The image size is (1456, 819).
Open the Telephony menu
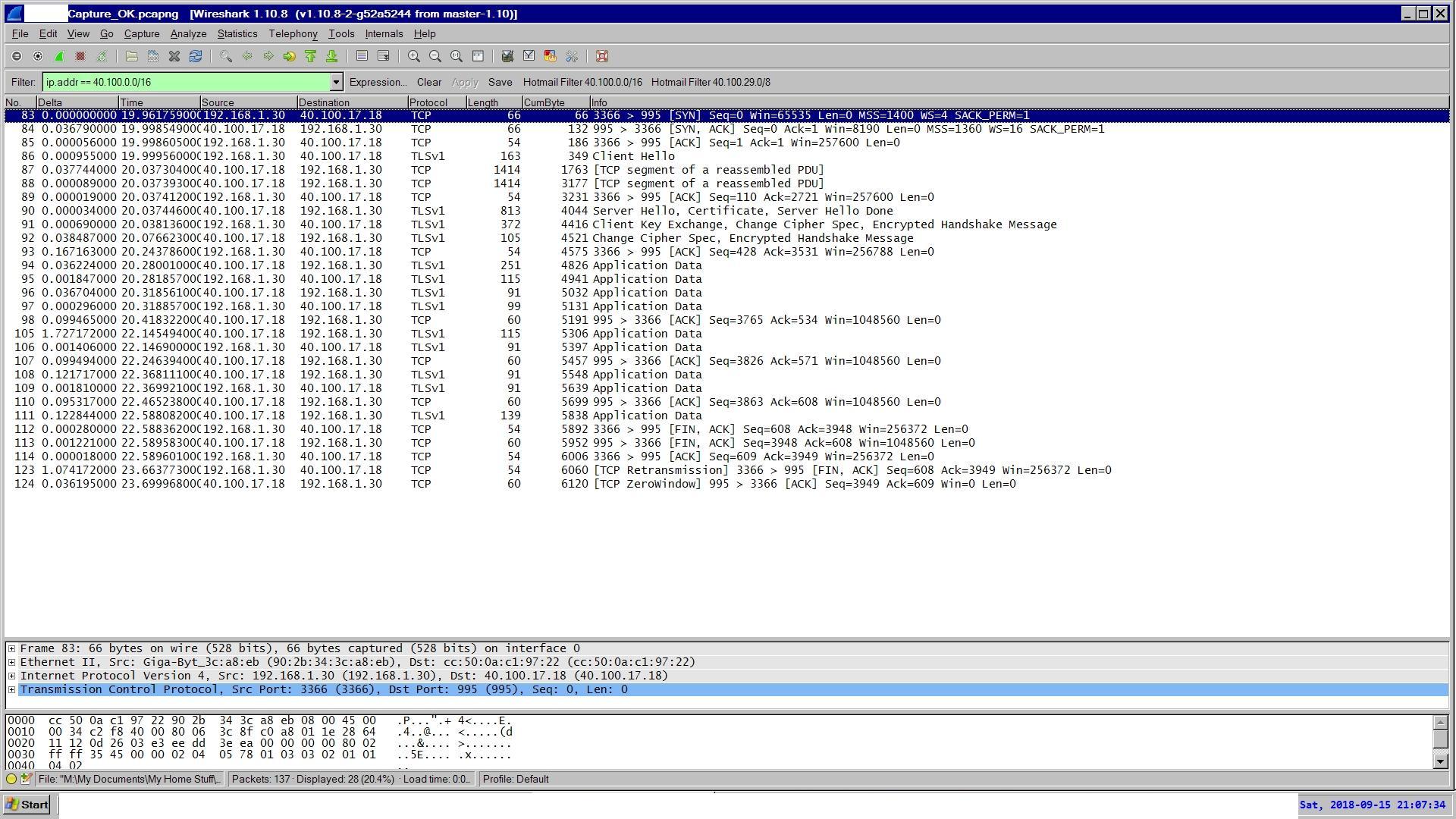coord(293,33)
